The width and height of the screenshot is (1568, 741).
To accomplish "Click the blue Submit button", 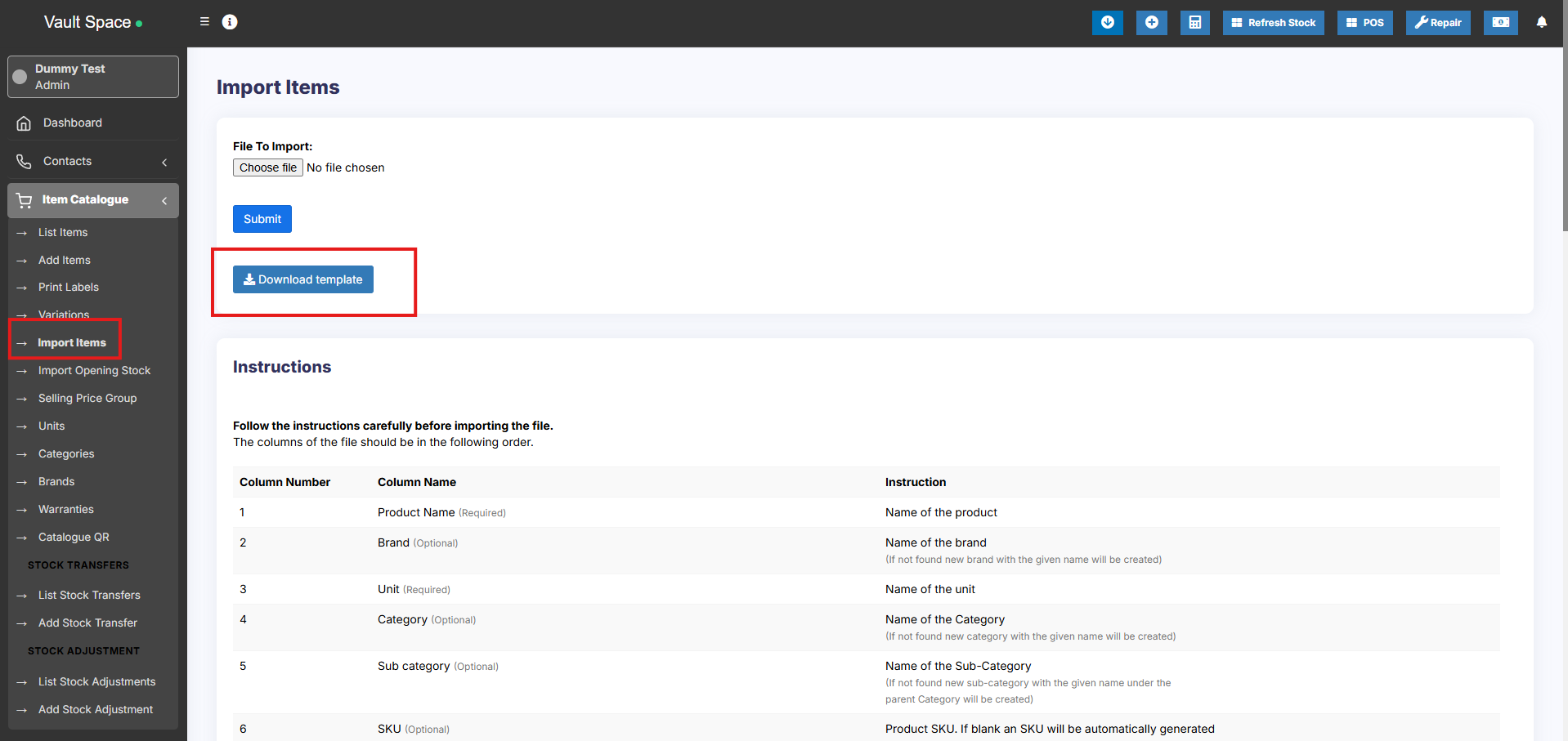I will tap(262, 219).
